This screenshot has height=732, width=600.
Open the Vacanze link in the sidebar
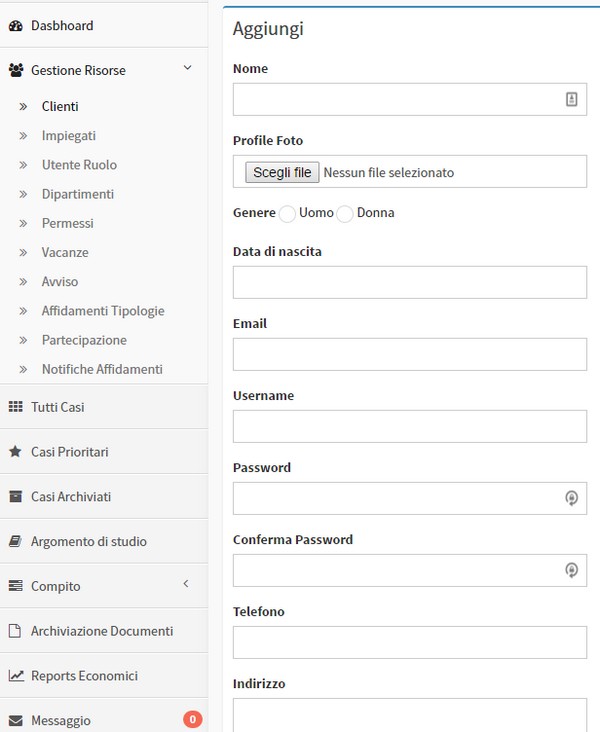65,253
